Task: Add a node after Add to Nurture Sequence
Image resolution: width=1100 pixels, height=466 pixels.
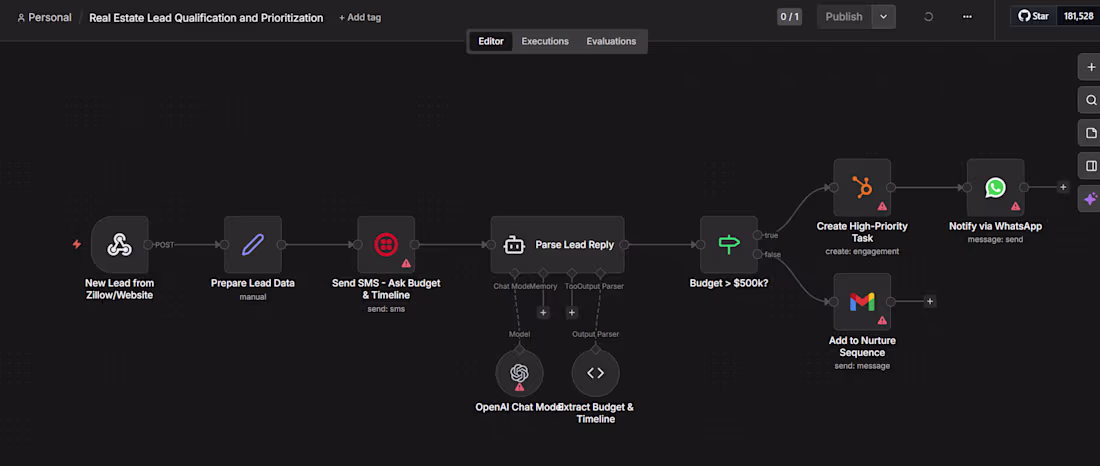Action: (930, 302)
